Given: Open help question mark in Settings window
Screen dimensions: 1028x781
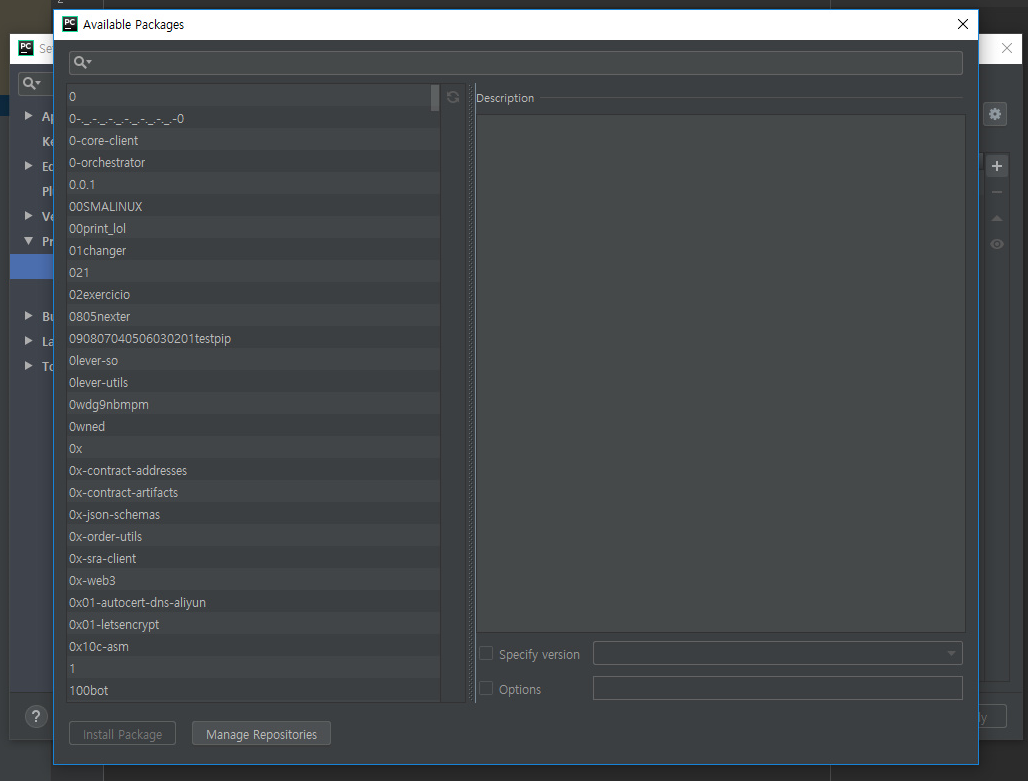Looking at the screenshot, I should (36, 716).
